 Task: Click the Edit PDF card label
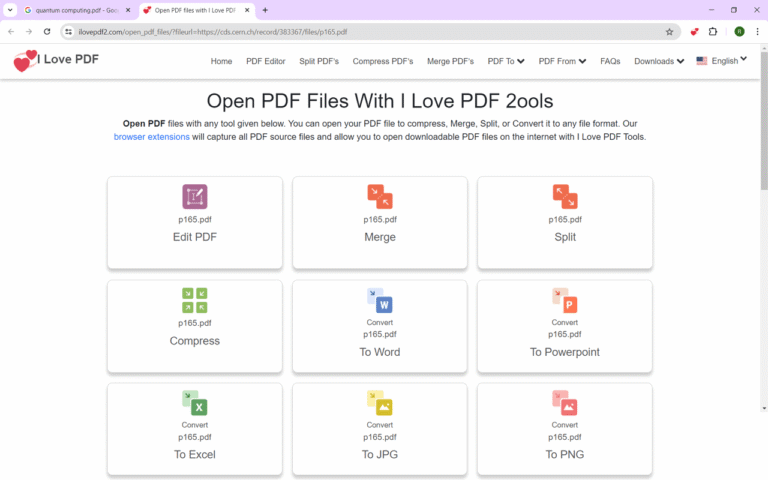[194, 237]
